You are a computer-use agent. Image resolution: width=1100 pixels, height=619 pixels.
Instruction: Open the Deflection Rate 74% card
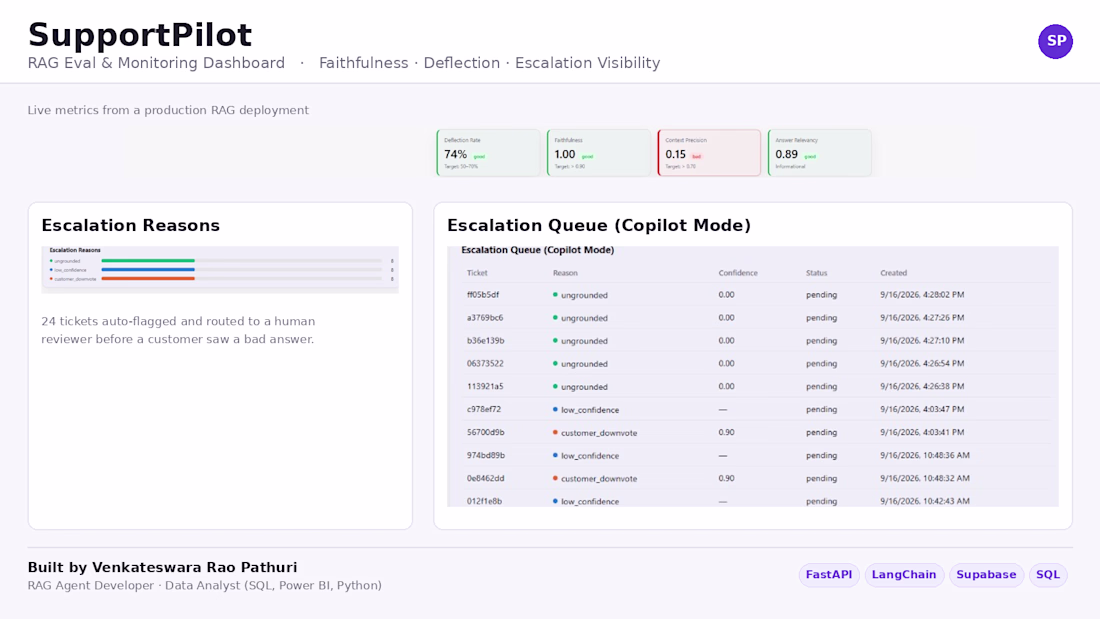[488, 153]
